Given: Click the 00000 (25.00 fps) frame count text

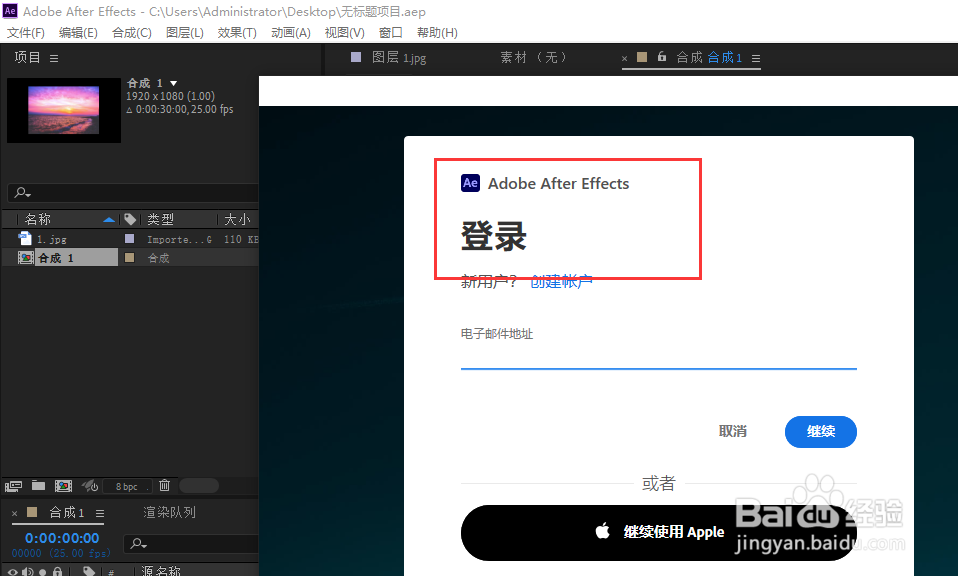Looking at the screenshot, I should coord(62,553).
